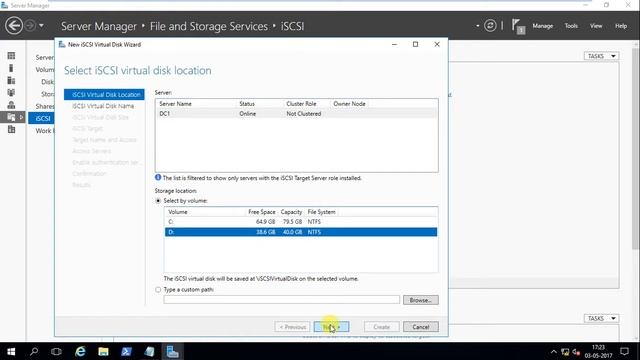This screenshot has height=360, width=640.
Task: Open the Manage menu
Action: coord(542,26)
